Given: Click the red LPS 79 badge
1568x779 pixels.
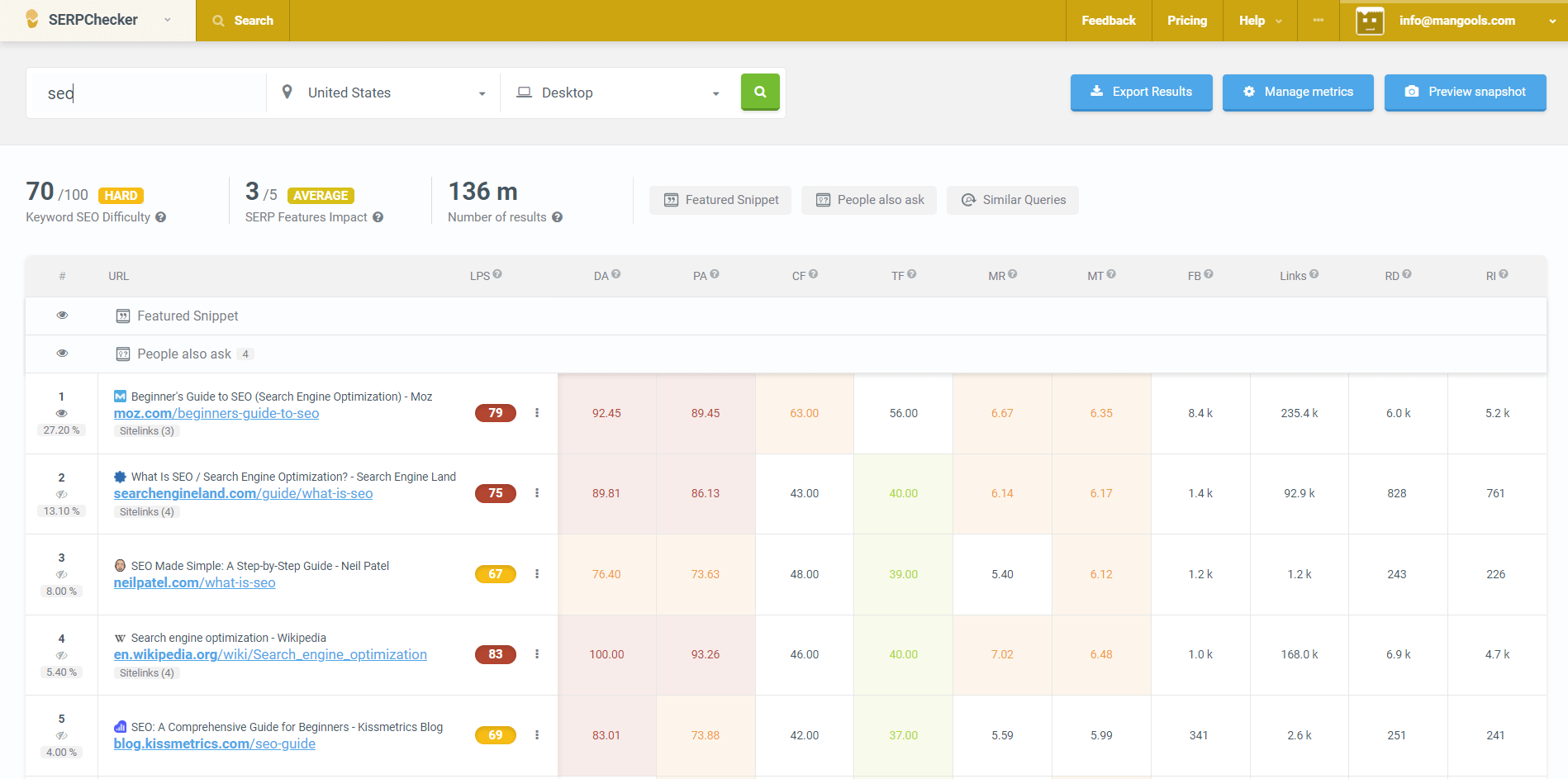Looking at the screenshot, I should [495, 413].
